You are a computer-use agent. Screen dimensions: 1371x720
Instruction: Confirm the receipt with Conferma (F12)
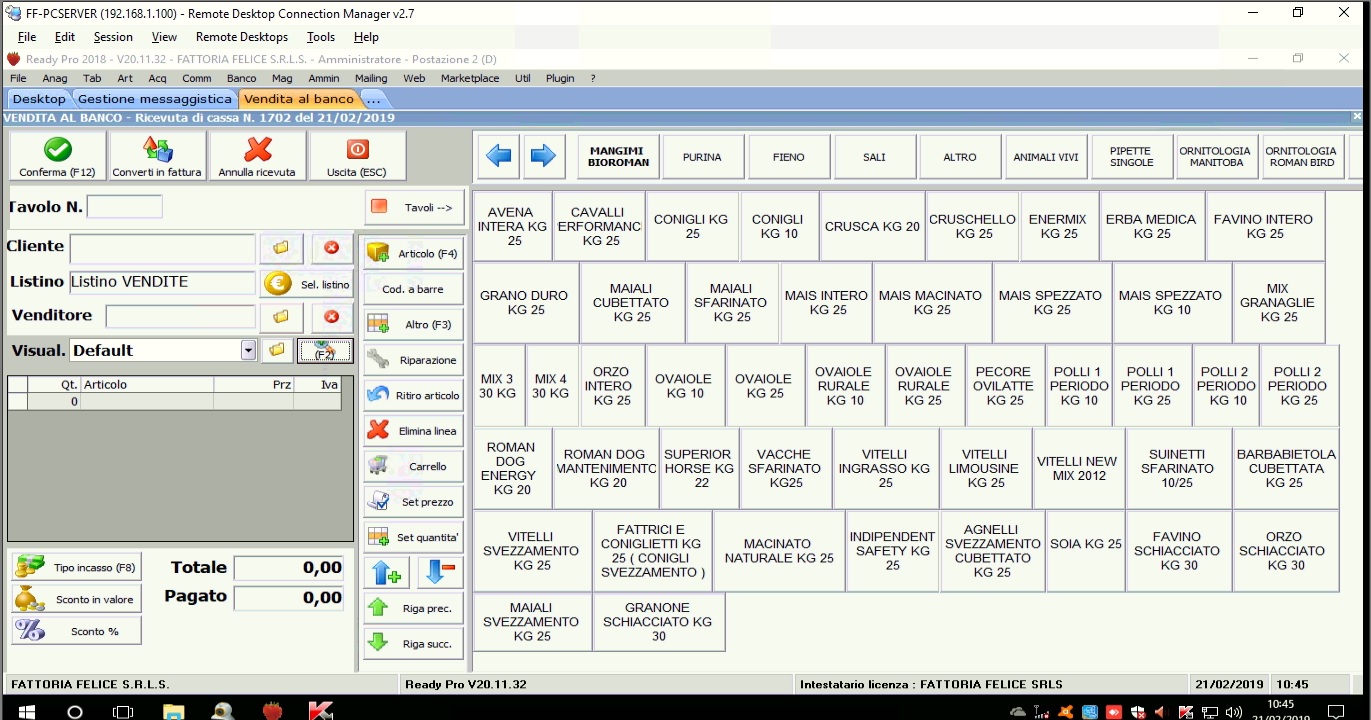pyautogui.click(x=57, y=157)
